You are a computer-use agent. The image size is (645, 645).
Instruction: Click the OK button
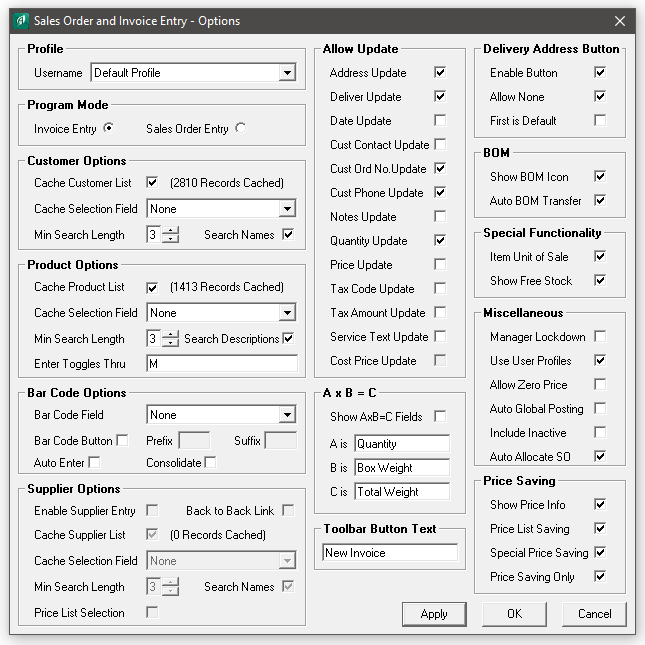[514, 614]
